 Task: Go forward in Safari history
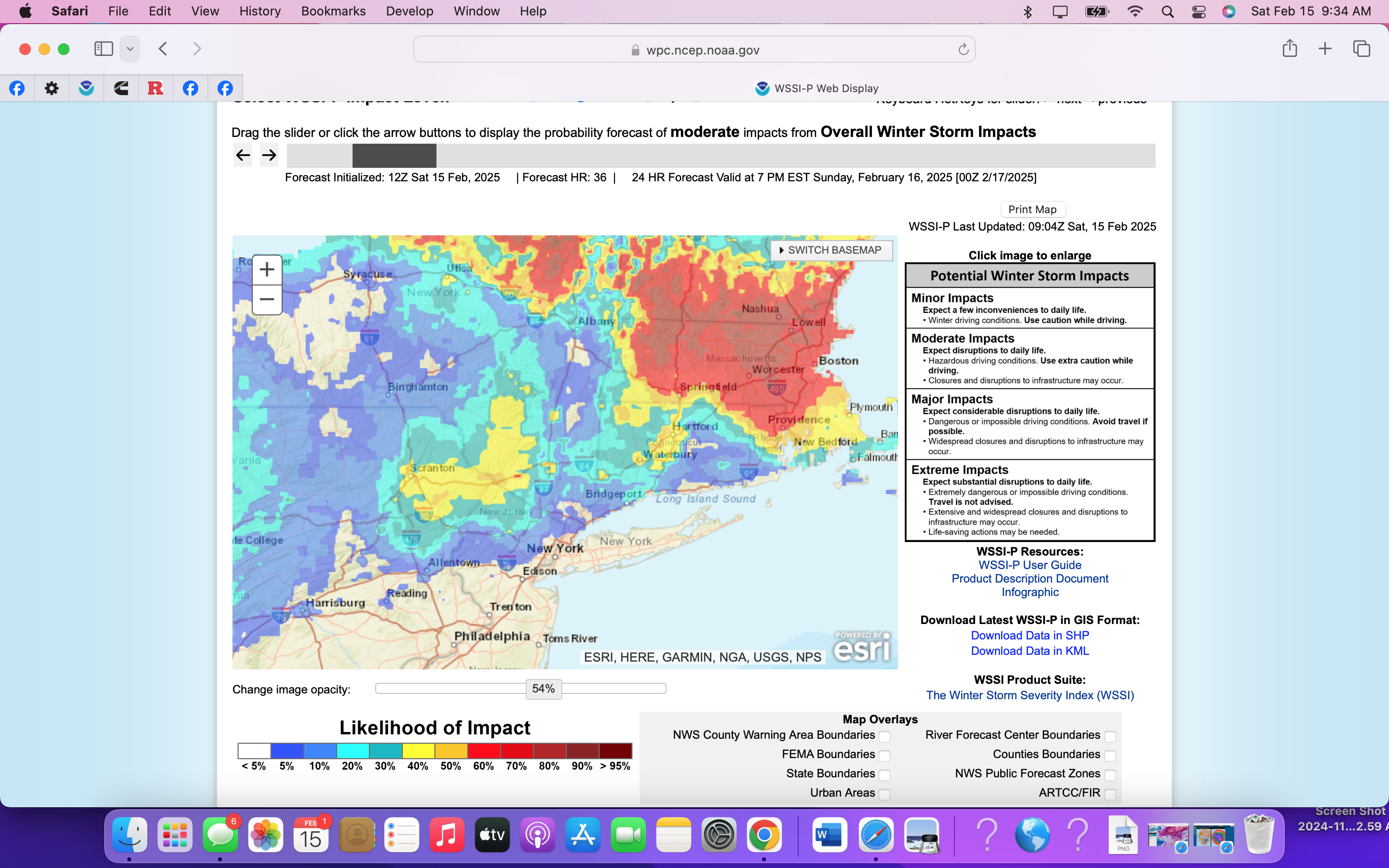tap(197, 49)
